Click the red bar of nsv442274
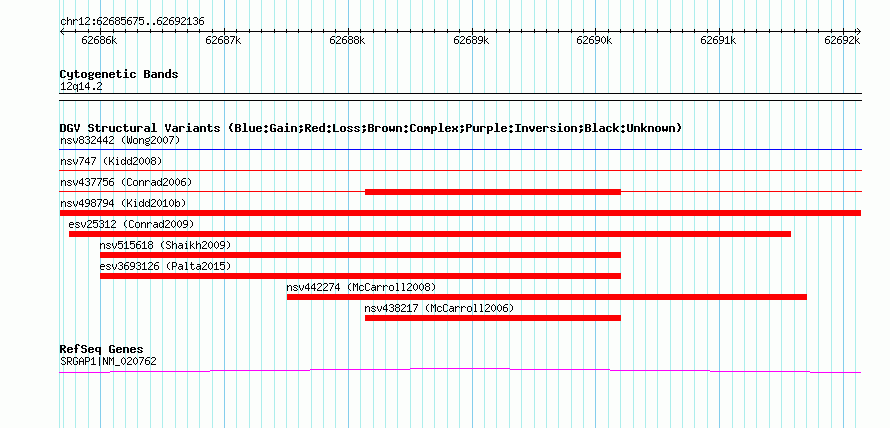 [547, 297]
